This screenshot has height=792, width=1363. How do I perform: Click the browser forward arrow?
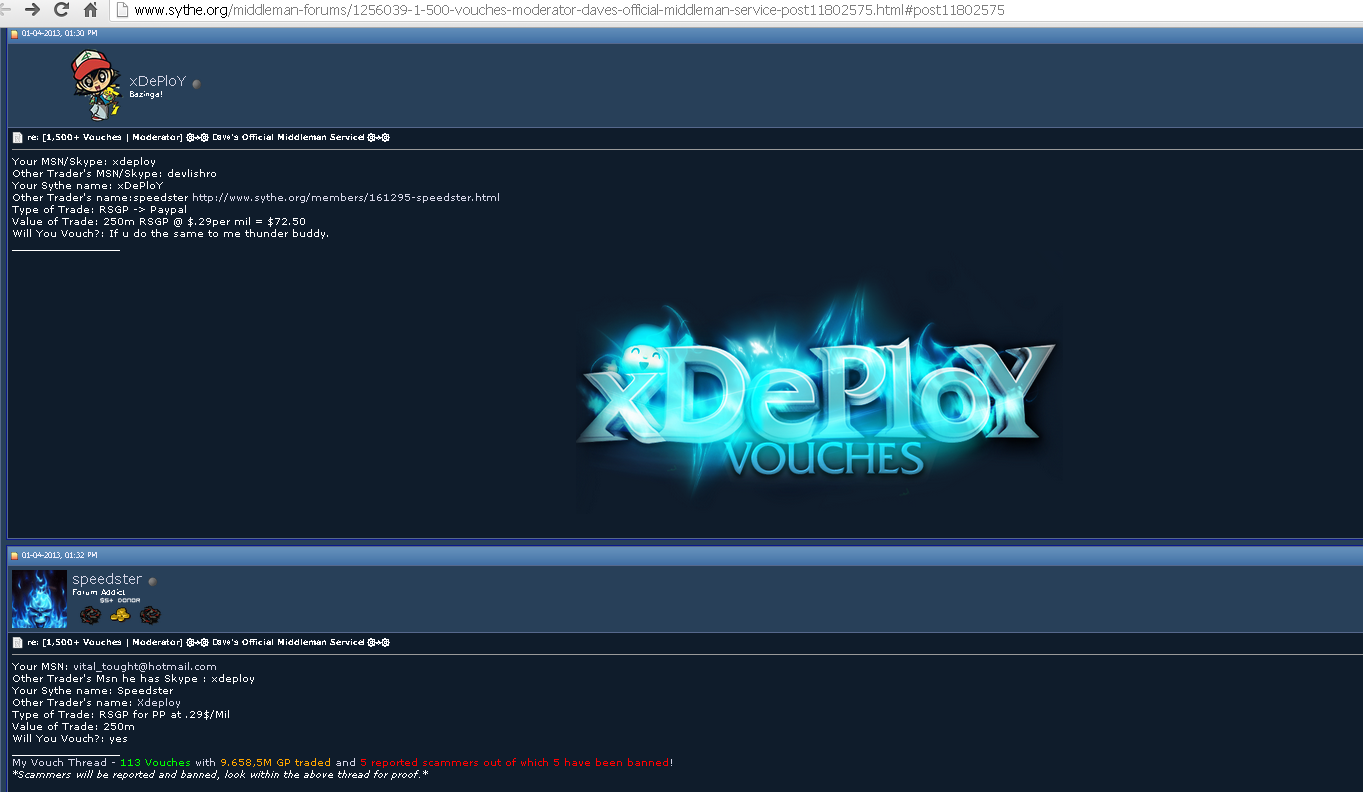click(32, 10)
